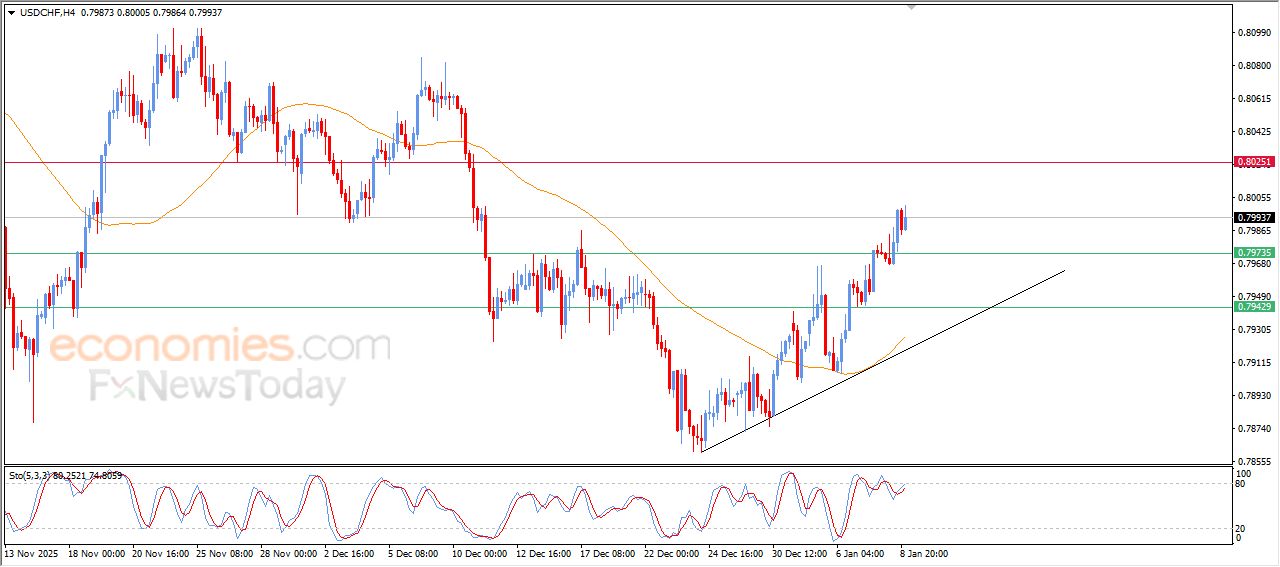1280x567 pixels.
Task: Select the red 0.80251 price label
Action: (1253, 161)
